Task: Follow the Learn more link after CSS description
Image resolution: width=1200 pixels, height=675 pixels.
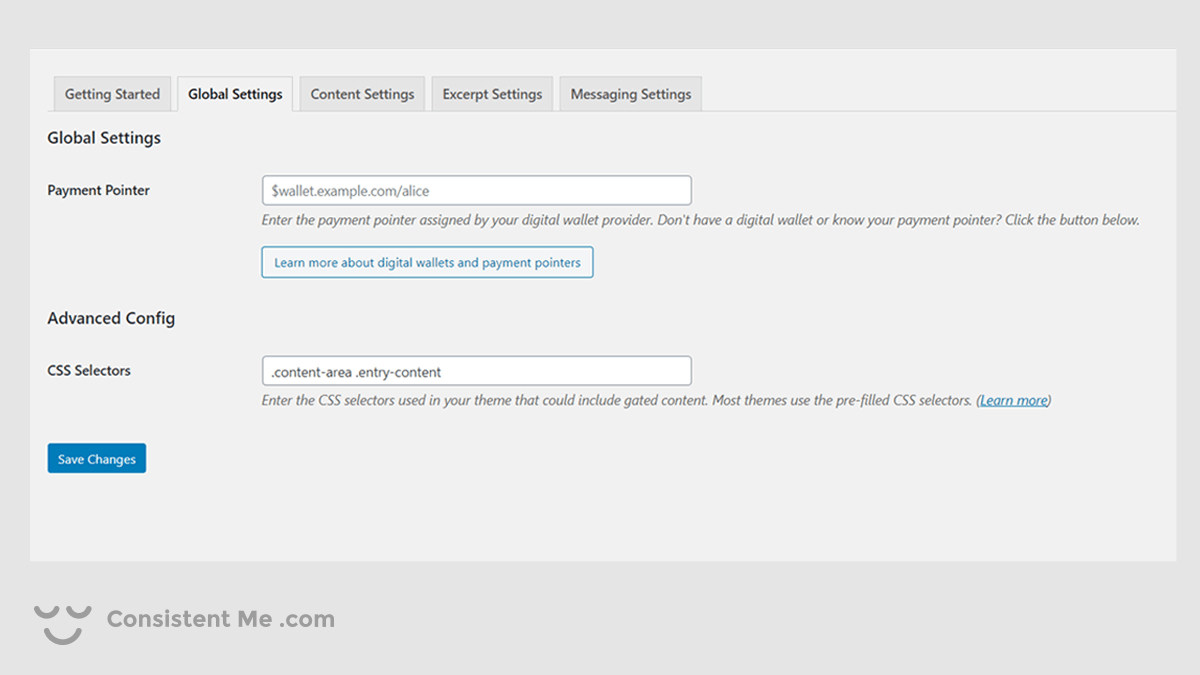Action: pos(1013,401)
